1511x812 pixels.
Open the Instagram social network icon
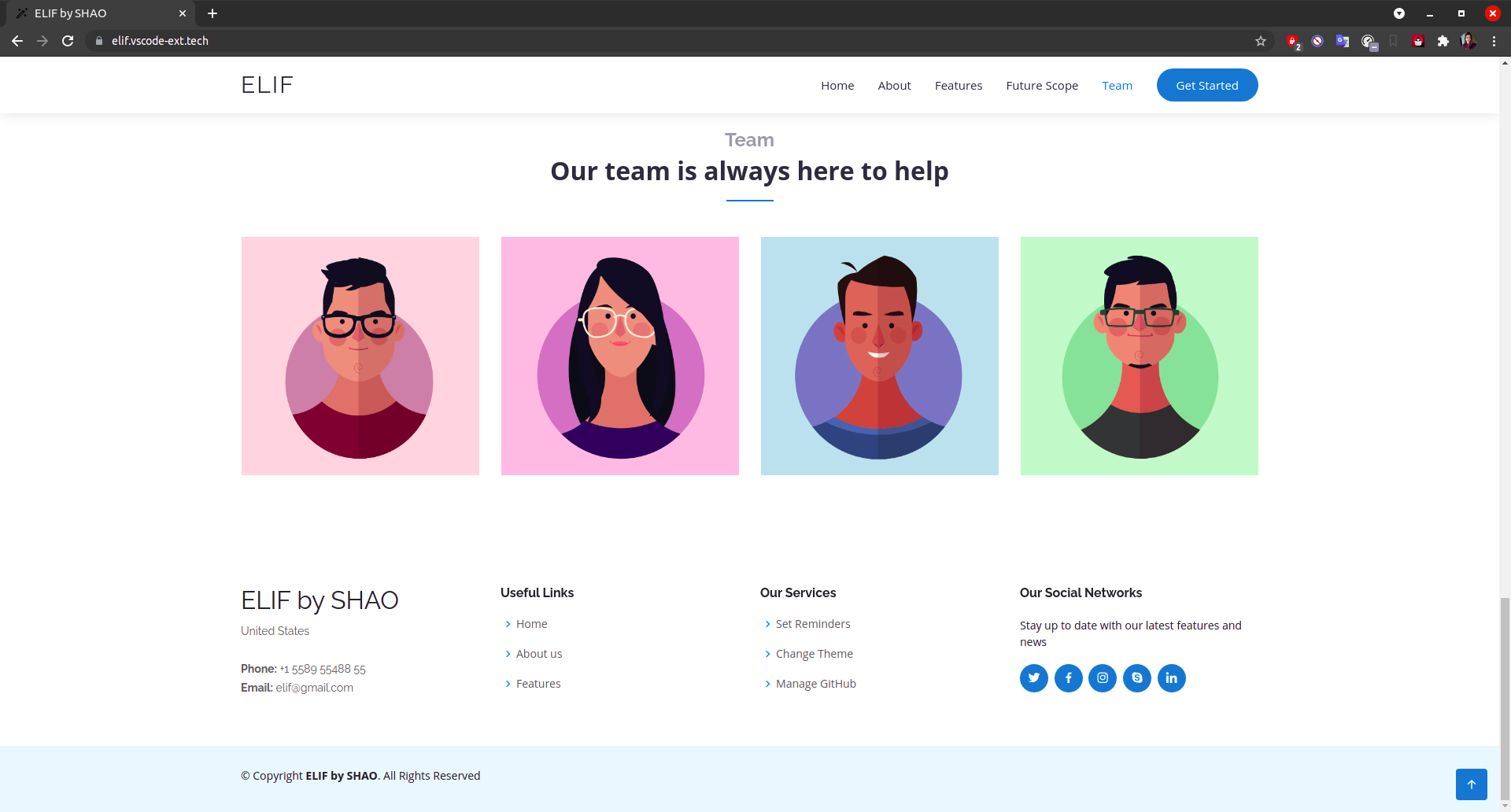coord(1103,677)
